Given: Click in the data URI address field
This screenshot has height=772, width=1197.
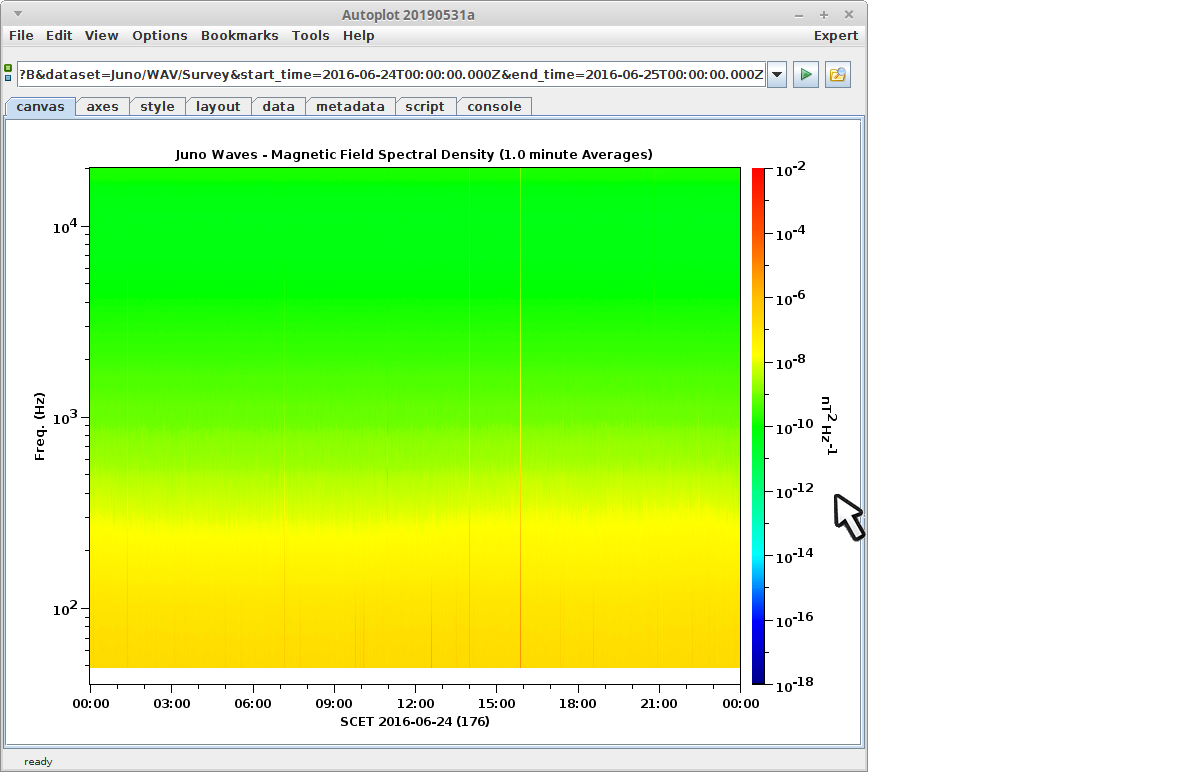Looking at the screenshot, I should coord(391,75).
